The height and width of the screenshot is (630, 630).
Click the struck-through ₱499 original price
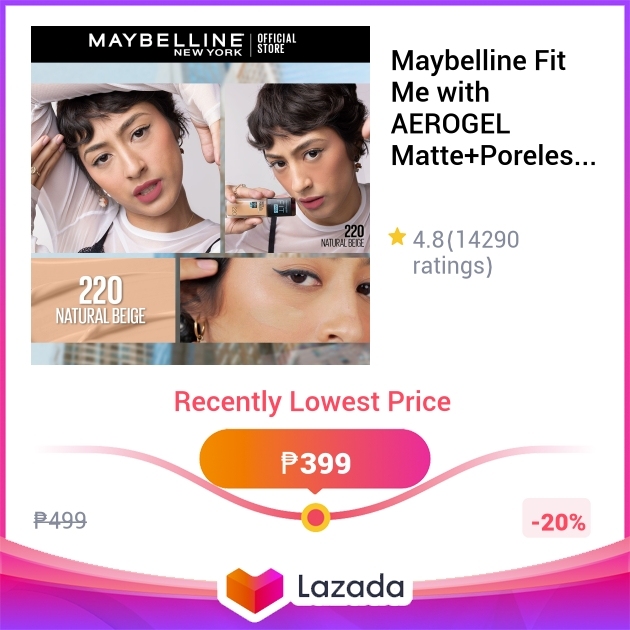pos(60,520)
